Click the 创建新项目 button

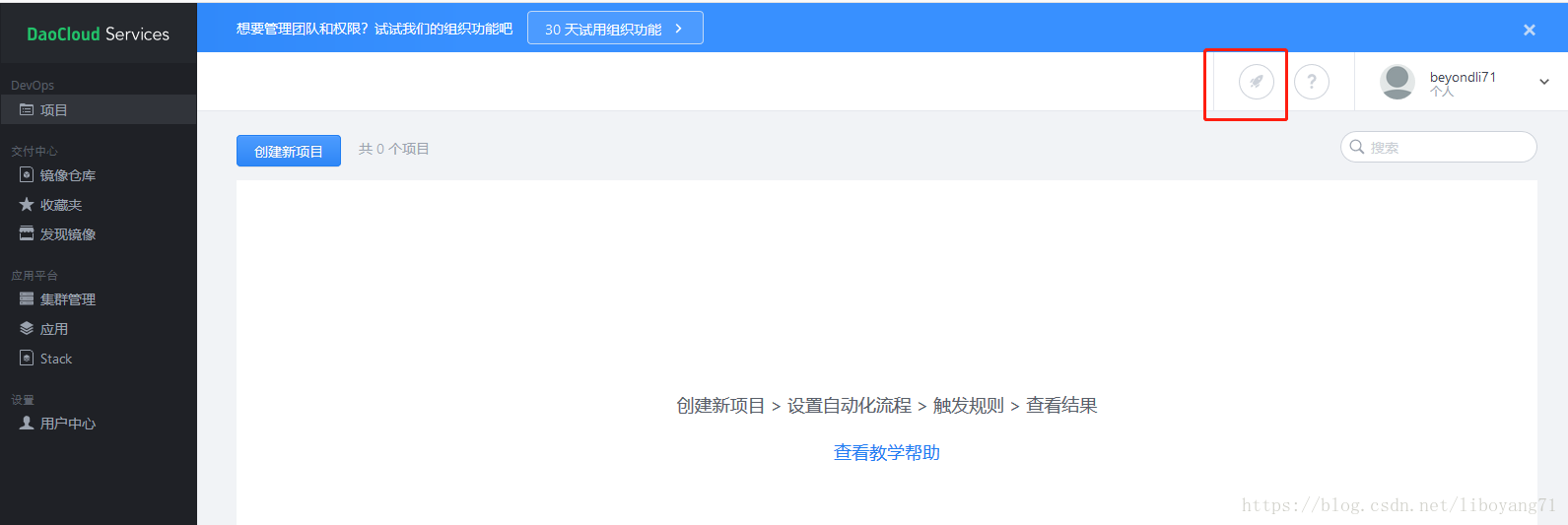[289, 151]
